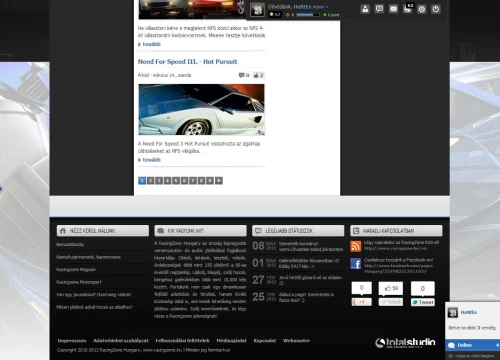
Task: Open the user profile icon in top bar
Action: click(x=365, y=9)
